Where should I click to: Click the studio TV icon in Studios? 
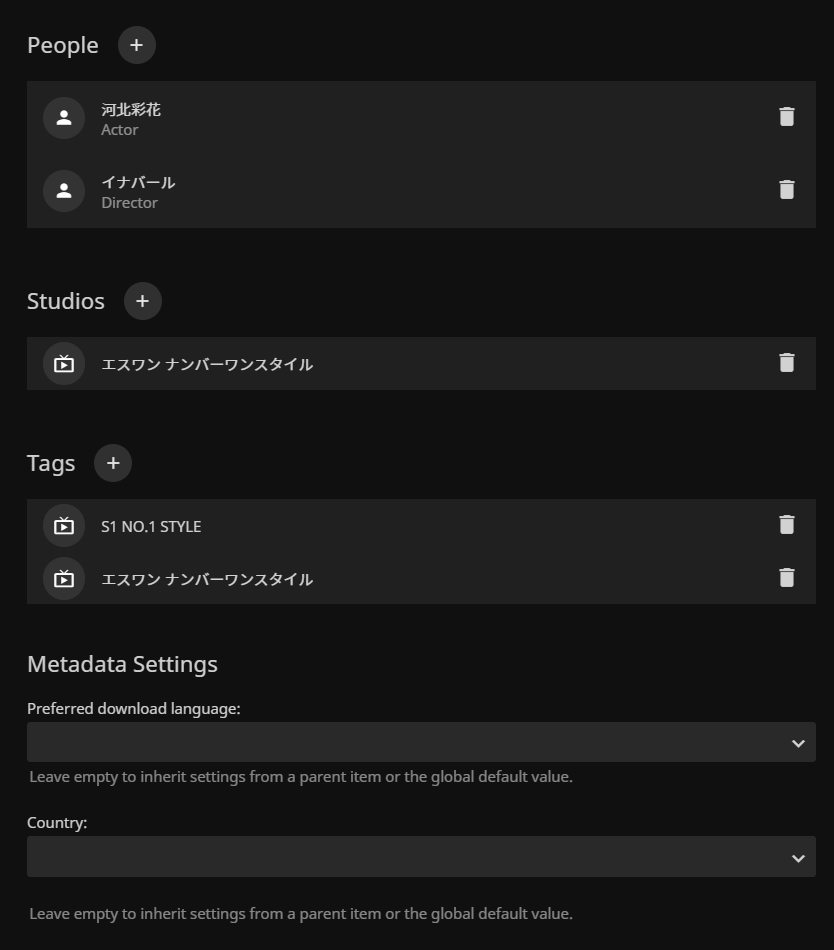click(x=64, y=364)
